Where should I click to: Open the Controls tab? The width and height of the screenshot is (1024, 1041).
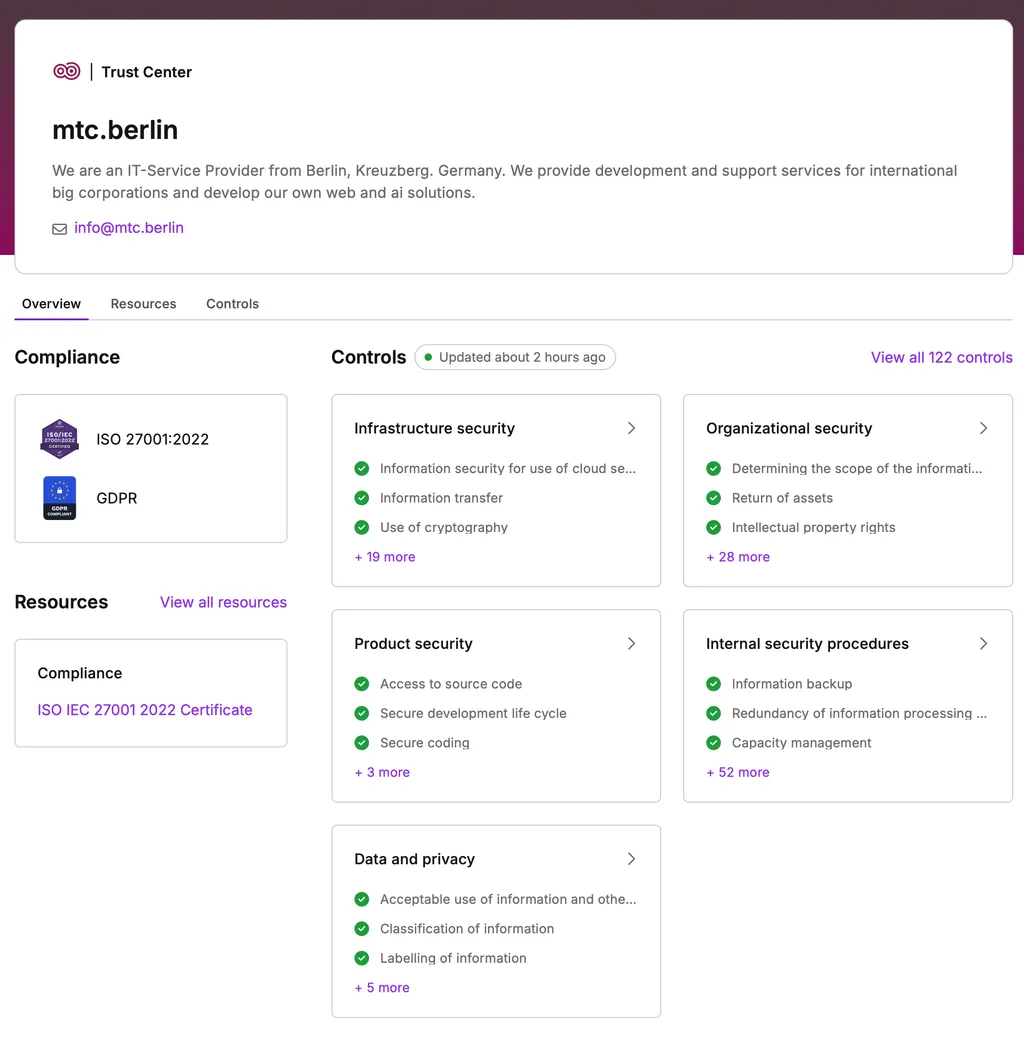click(232, 304)
